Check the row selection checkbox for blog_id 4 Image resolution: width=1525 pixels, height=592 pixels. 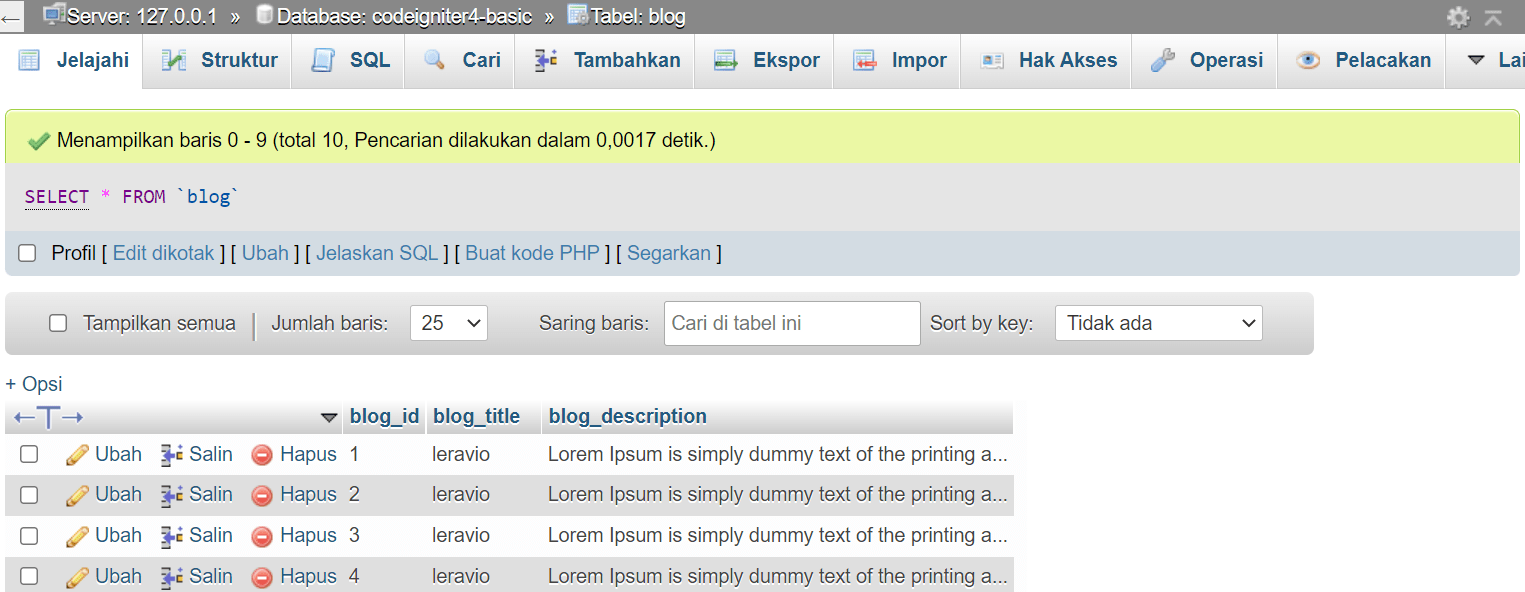tap(29, 576)
